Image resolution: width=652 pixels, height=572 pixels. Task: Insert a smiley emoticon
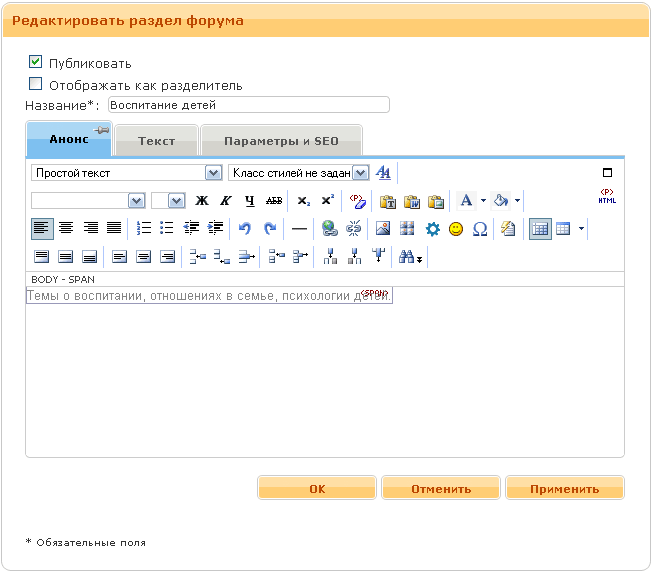456,229
